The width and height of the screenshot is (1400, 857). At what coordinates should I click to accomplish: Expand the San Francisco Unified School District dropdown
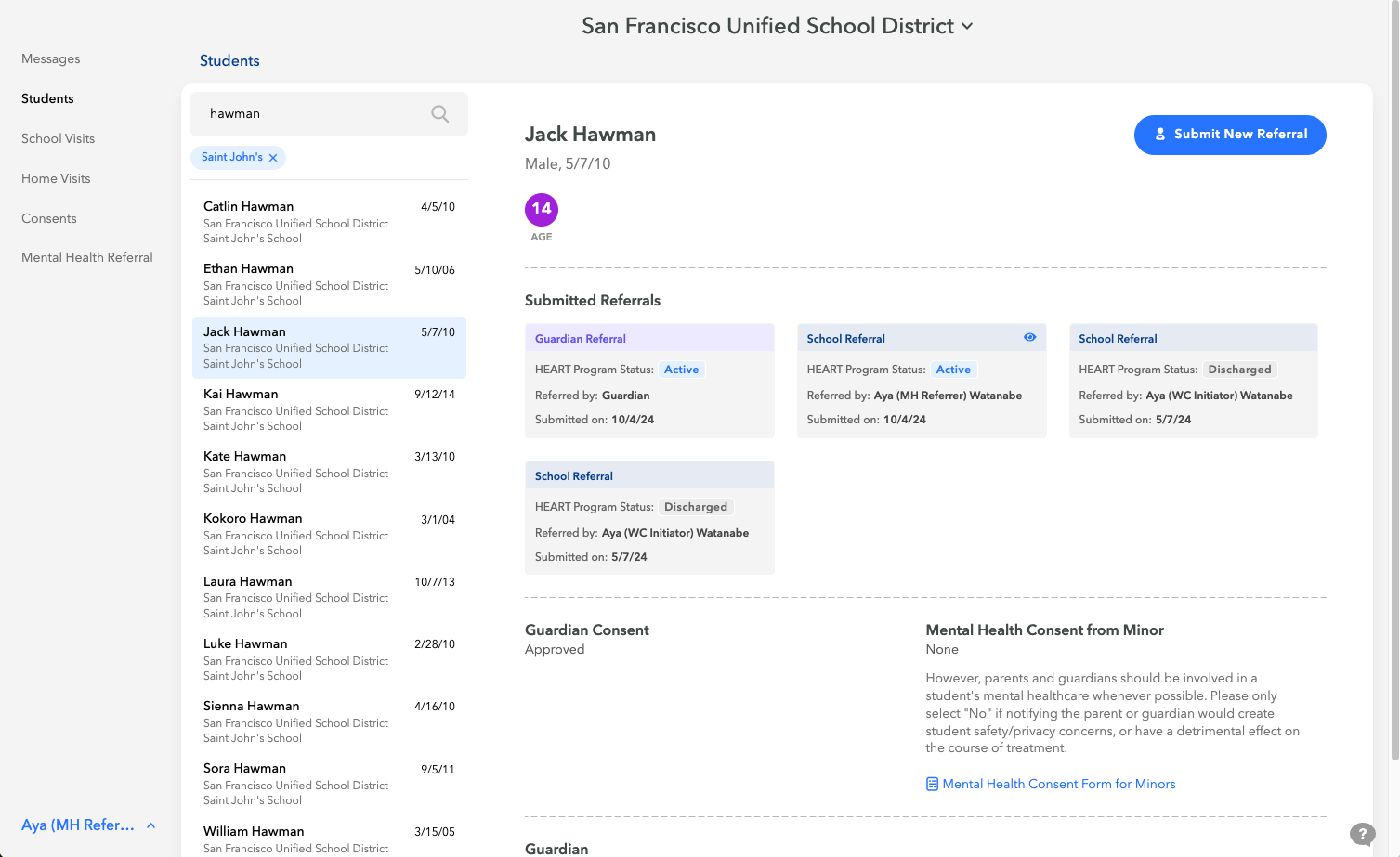pyautogui.click(x=967, y=27)
